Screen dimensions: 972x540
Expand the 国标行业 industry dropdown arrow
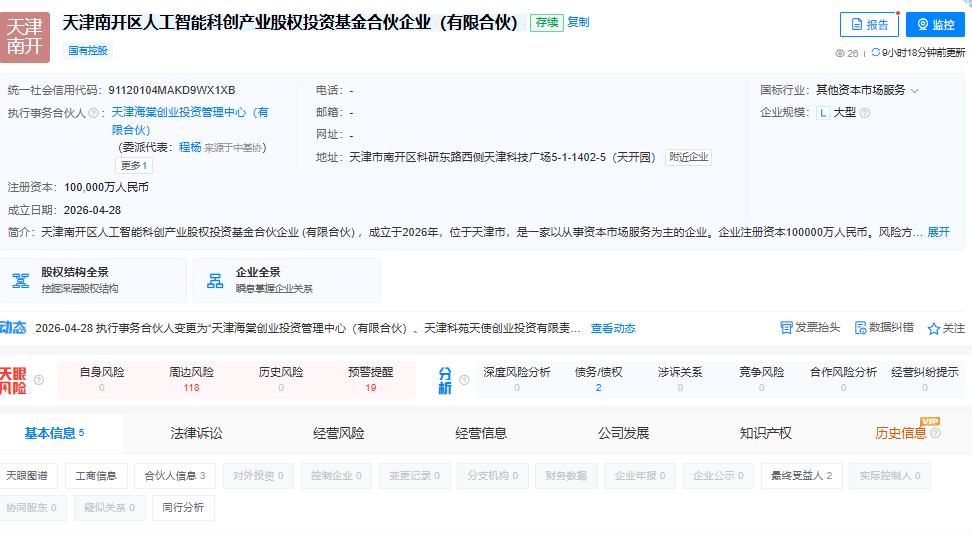tap(915, 91)
